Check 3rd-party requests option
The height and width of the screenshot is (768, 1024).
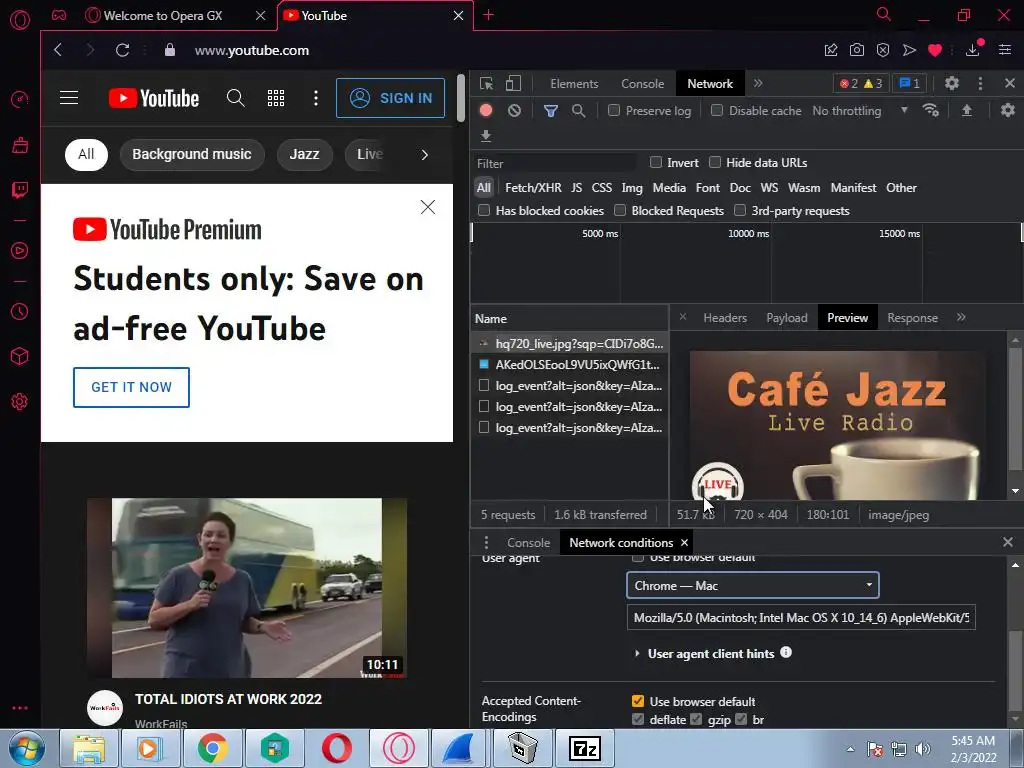point(740,210)
